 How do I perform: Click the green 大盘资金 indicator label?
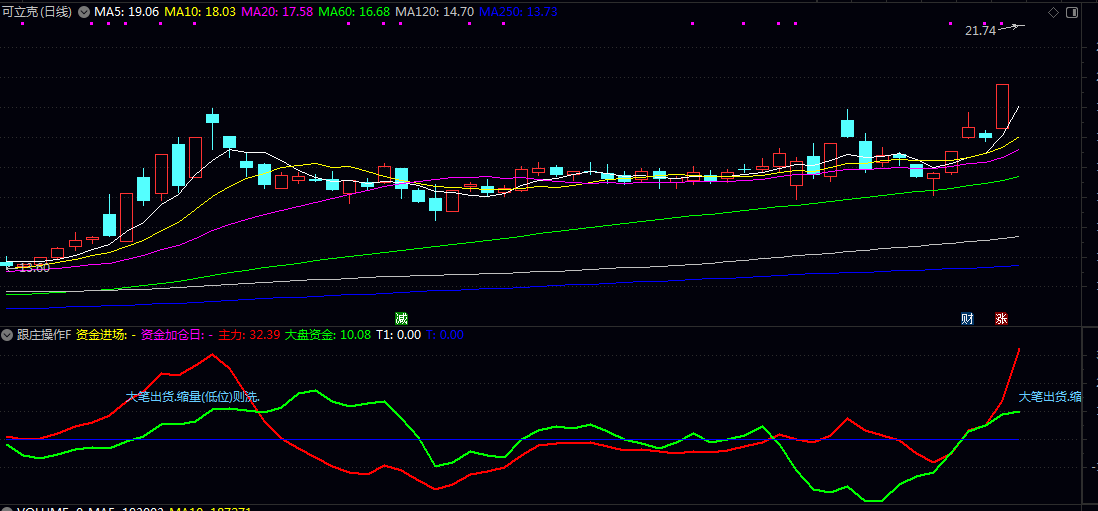click(327, 335)
